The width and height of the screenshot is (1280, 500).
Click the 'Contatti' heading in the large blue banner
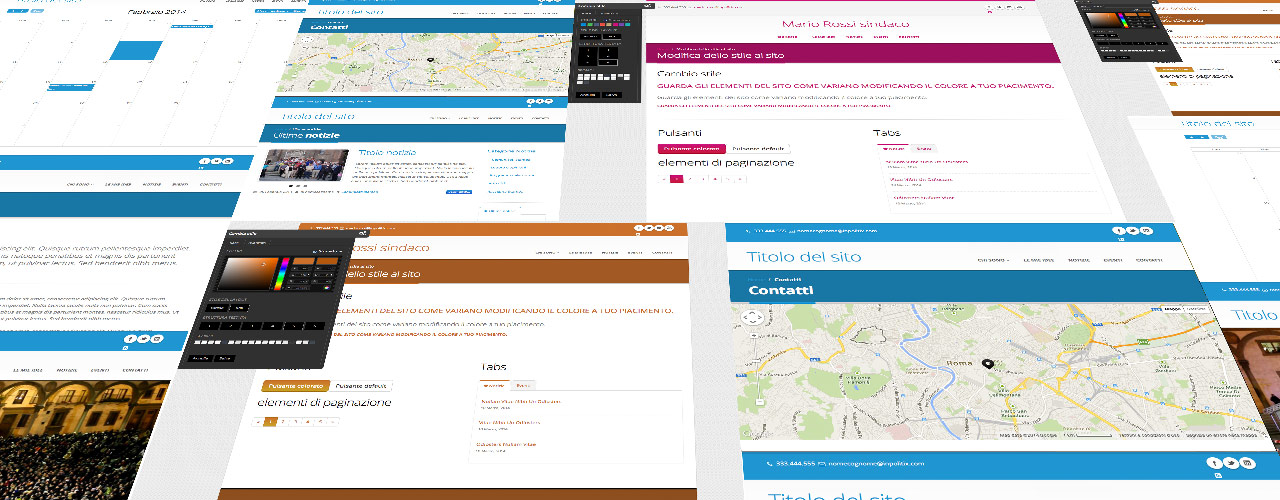point(781,291)
